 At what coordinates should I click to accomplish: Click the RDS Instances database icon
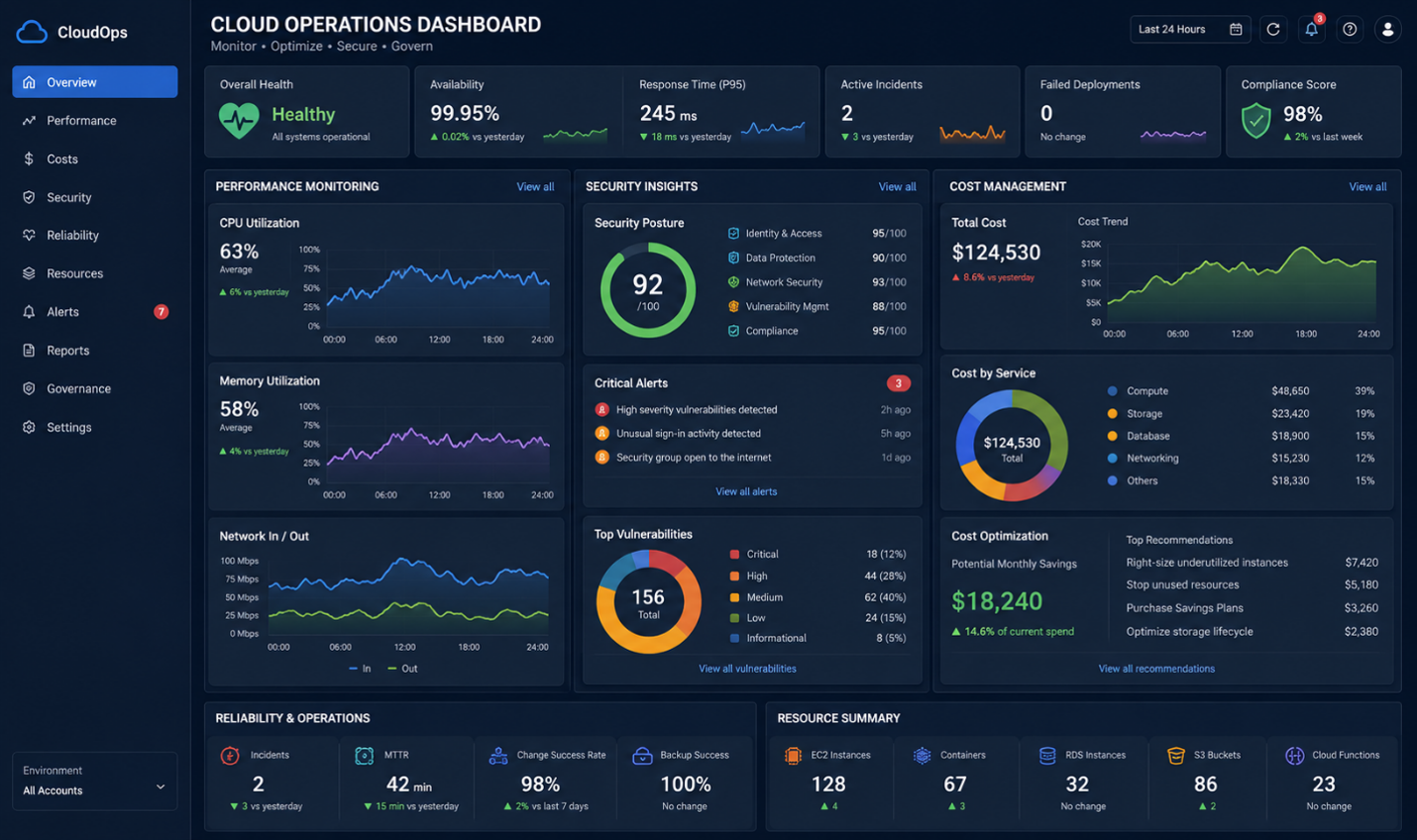[x=1047, y=756]
